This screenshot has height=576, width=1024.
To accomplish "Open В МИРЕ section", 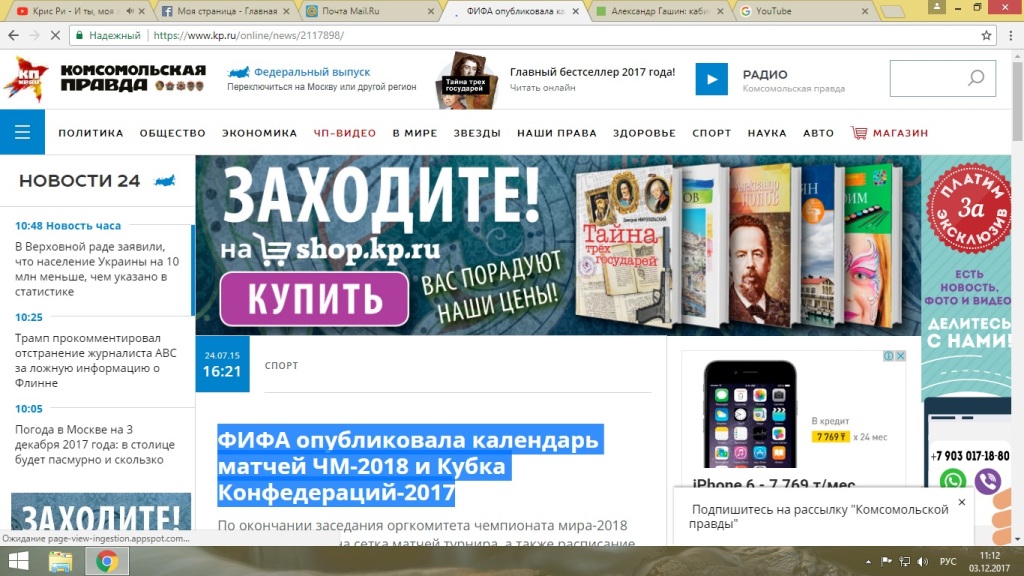I will [415, 133].
